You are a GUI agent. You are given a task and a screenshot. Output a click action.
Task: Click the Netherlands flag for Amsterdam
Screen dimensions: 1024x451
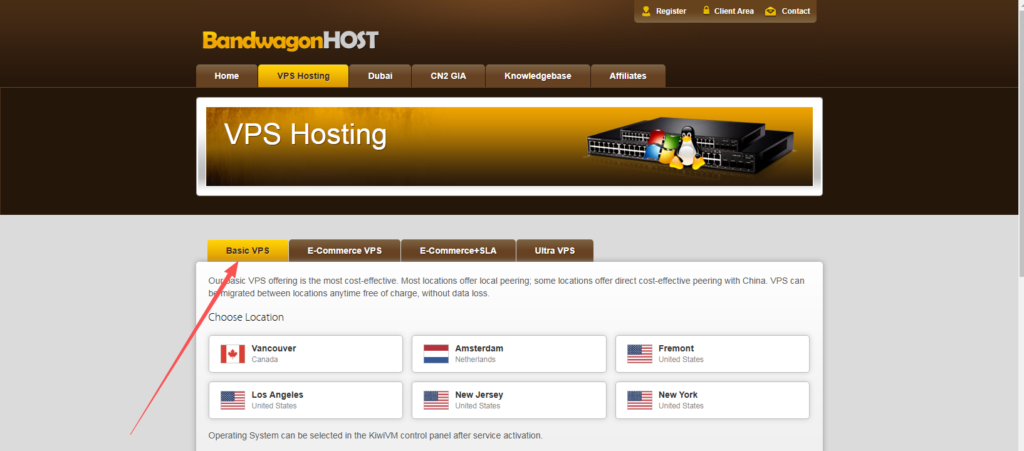tap(436, 353)
